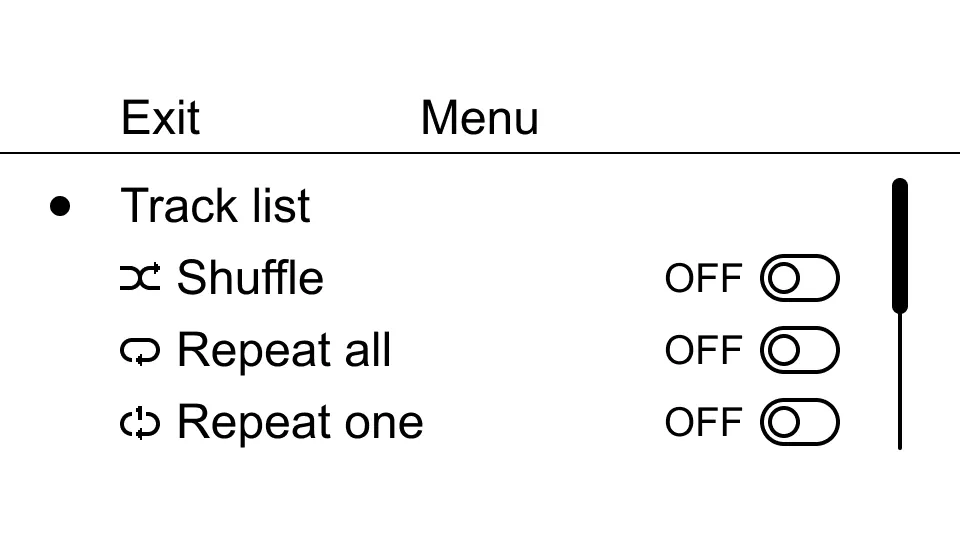Viewport: 960px width, 560px height.
Task: Click the OFF status text for Shuffle
Action: pos(703,278)
